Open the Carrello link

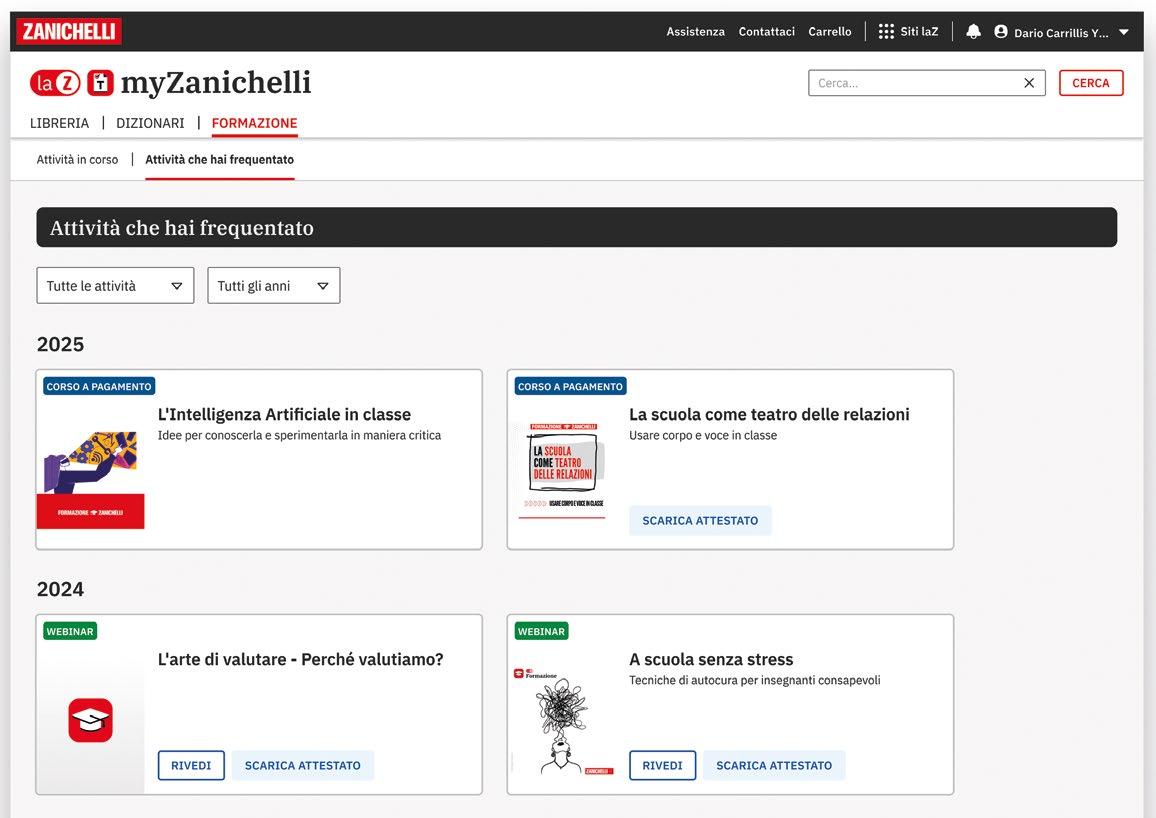[x=829, y=32]
